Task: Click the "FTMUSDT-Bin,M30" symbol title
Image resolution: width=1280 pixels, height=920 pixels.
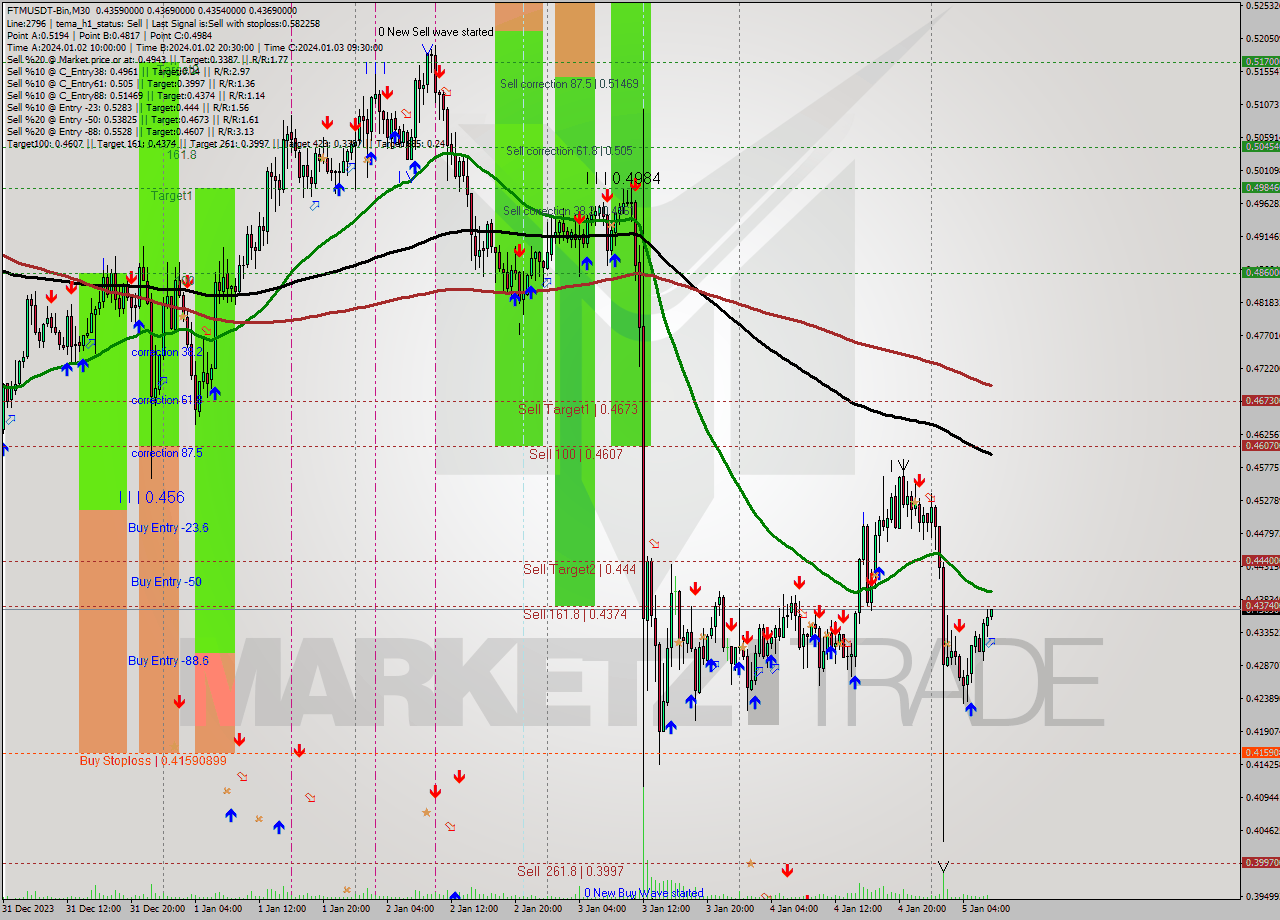Action: (x=48, y=9)
